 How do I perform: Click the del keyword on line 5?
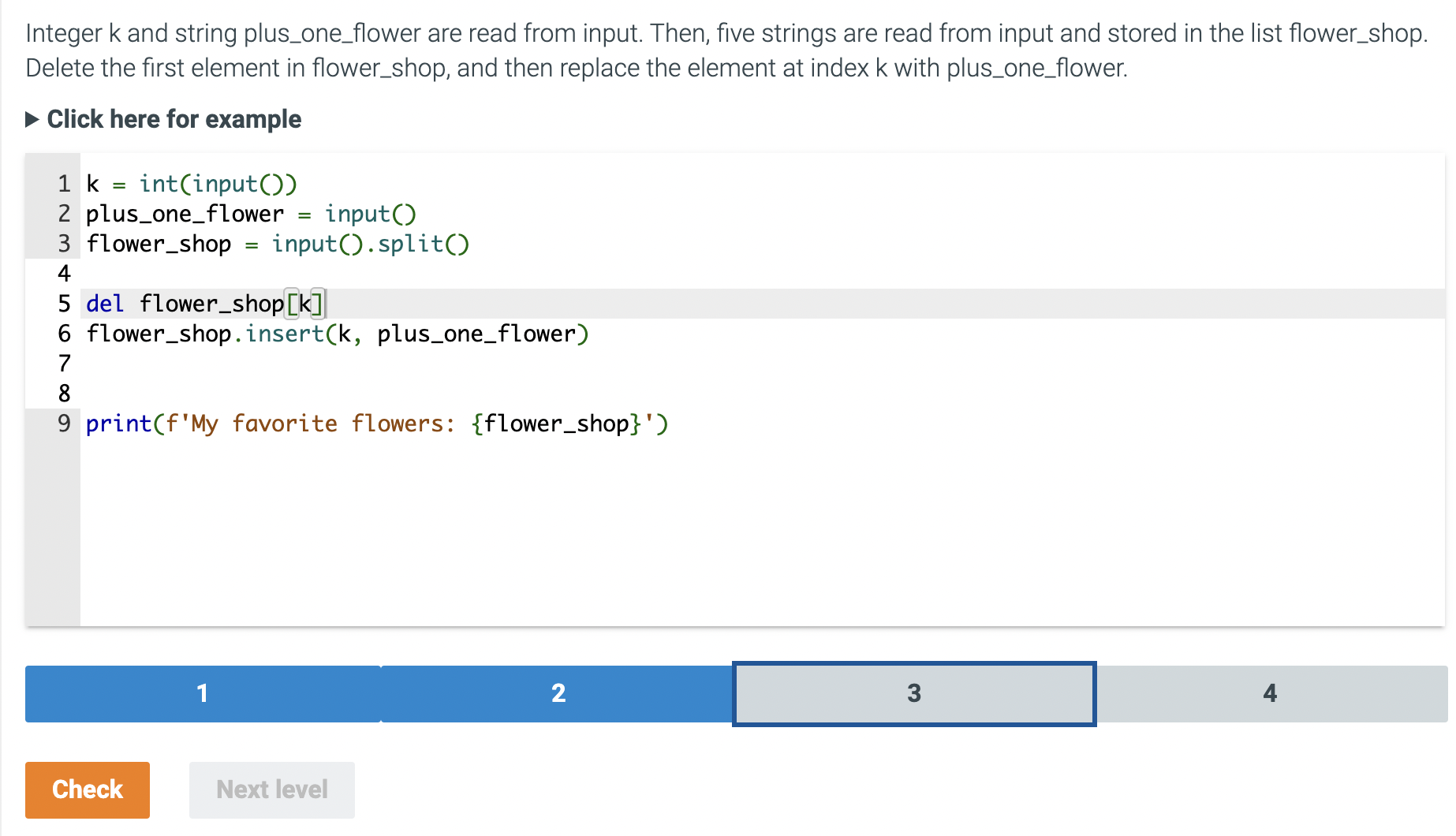pyautogui.click(x=104, y=304)
